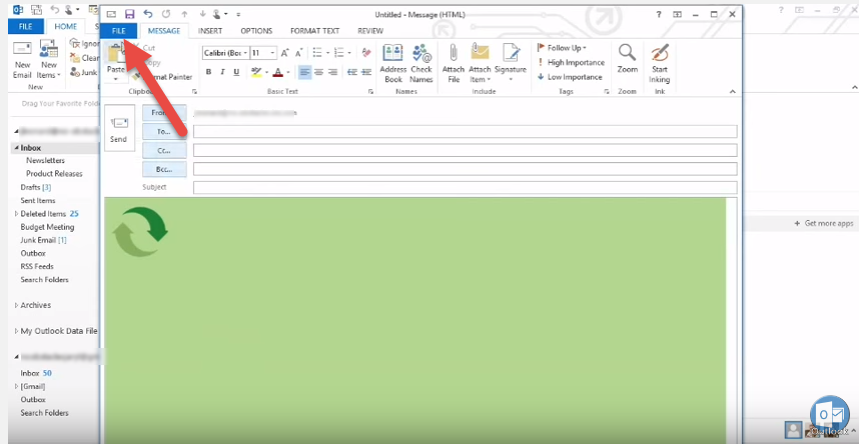Click the To... button
This screenshot has height=444, width=859.
click(164, 132)
